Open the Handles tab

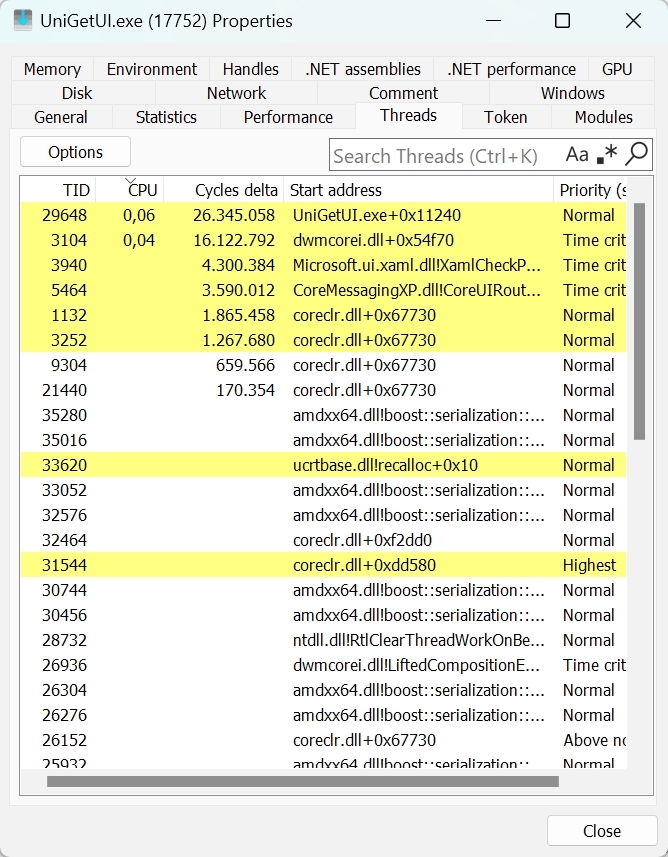point(251,69)
